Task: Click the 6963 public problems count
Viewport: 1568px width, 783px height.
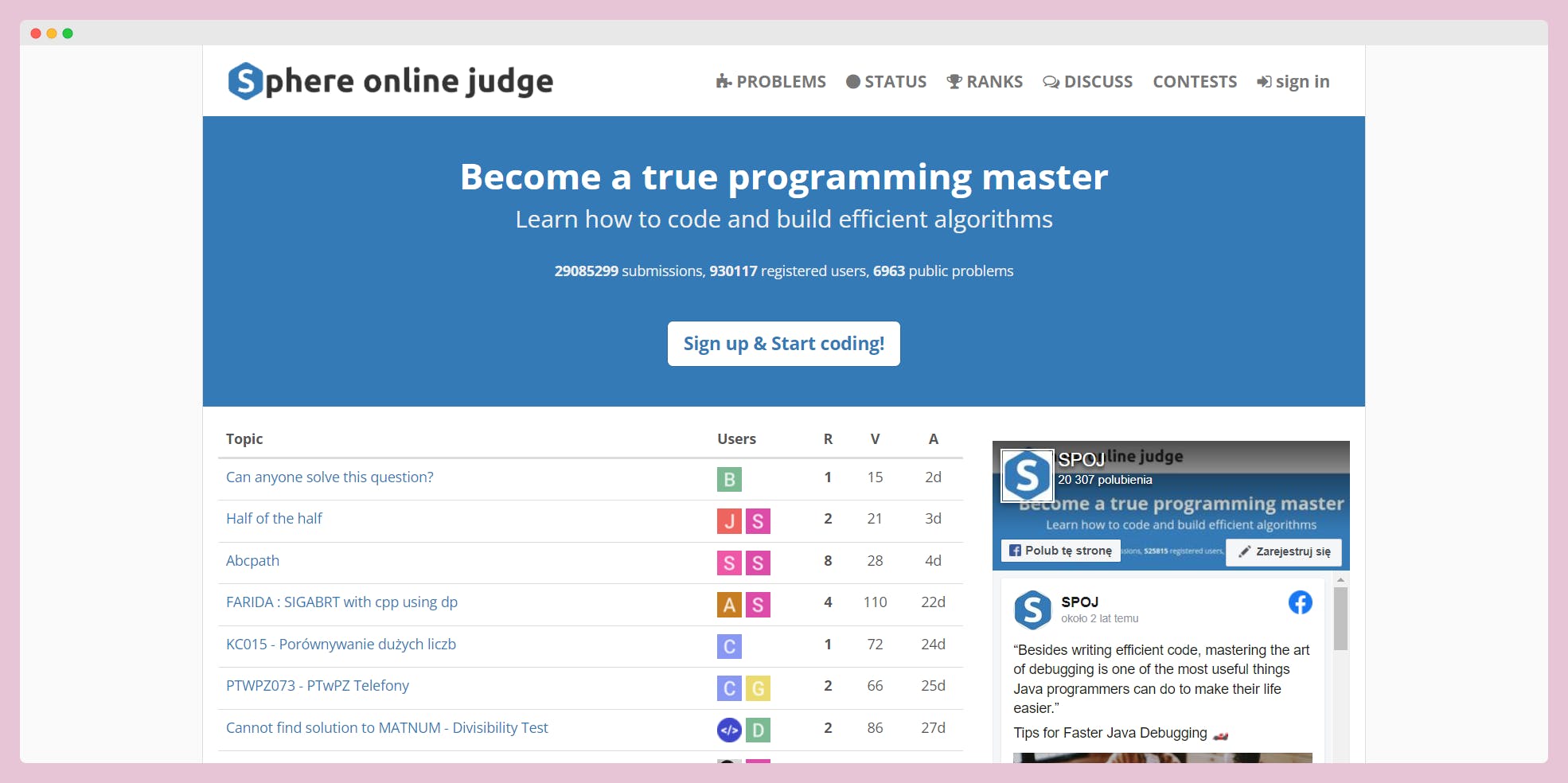Action: click(889, 271)
